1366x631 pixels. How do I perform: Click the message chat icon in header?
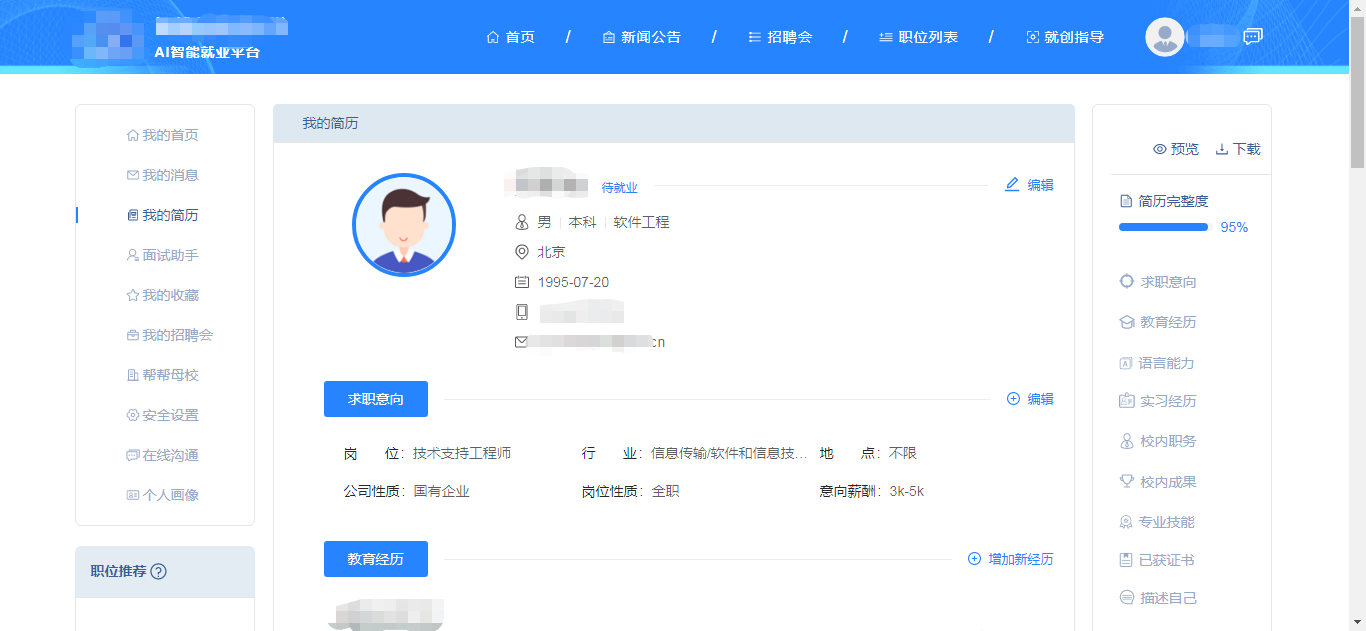1252,37
